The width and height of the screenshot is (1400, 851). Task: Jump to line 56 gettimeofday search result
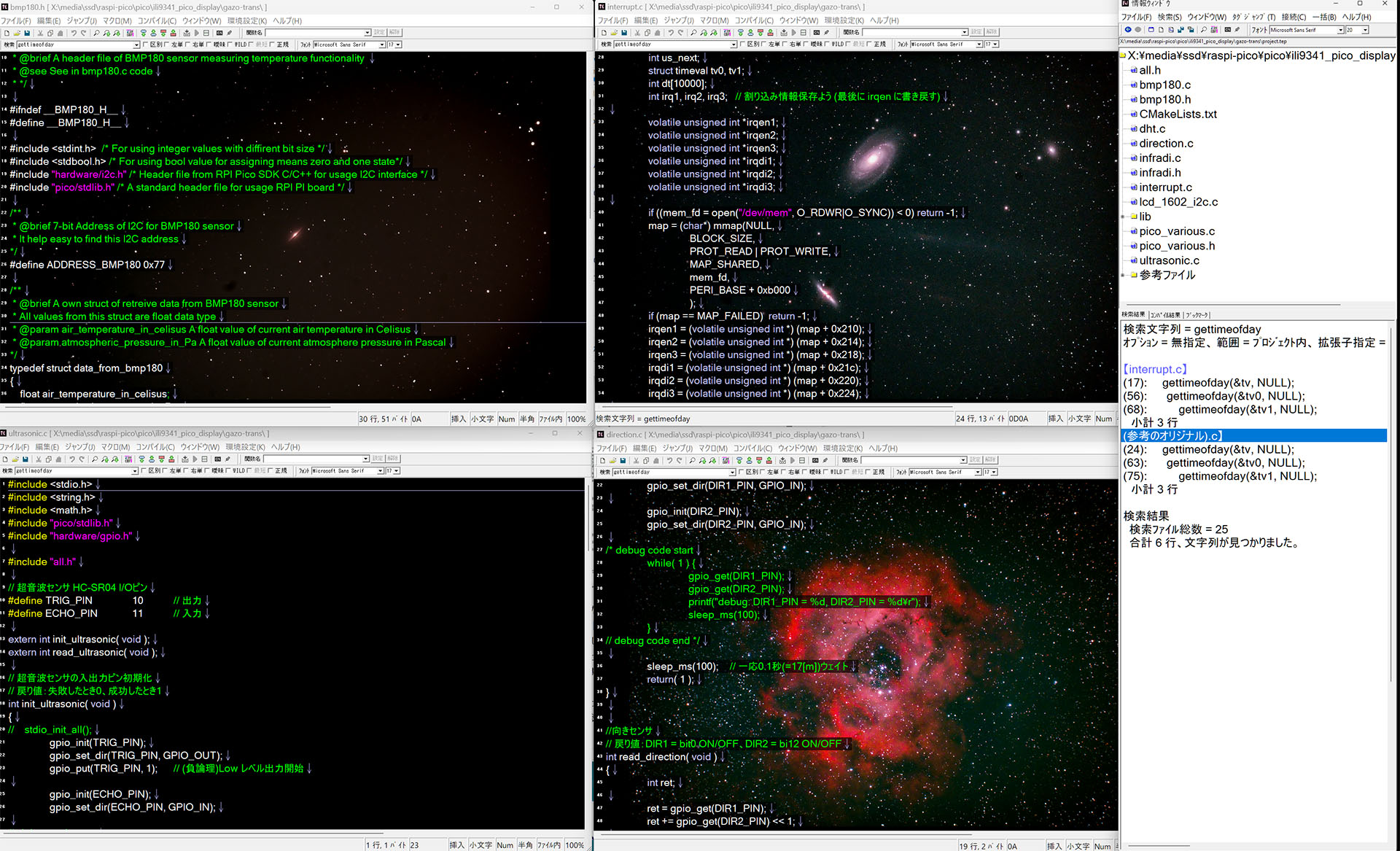pyautogui.click(x=1235, y=396)
